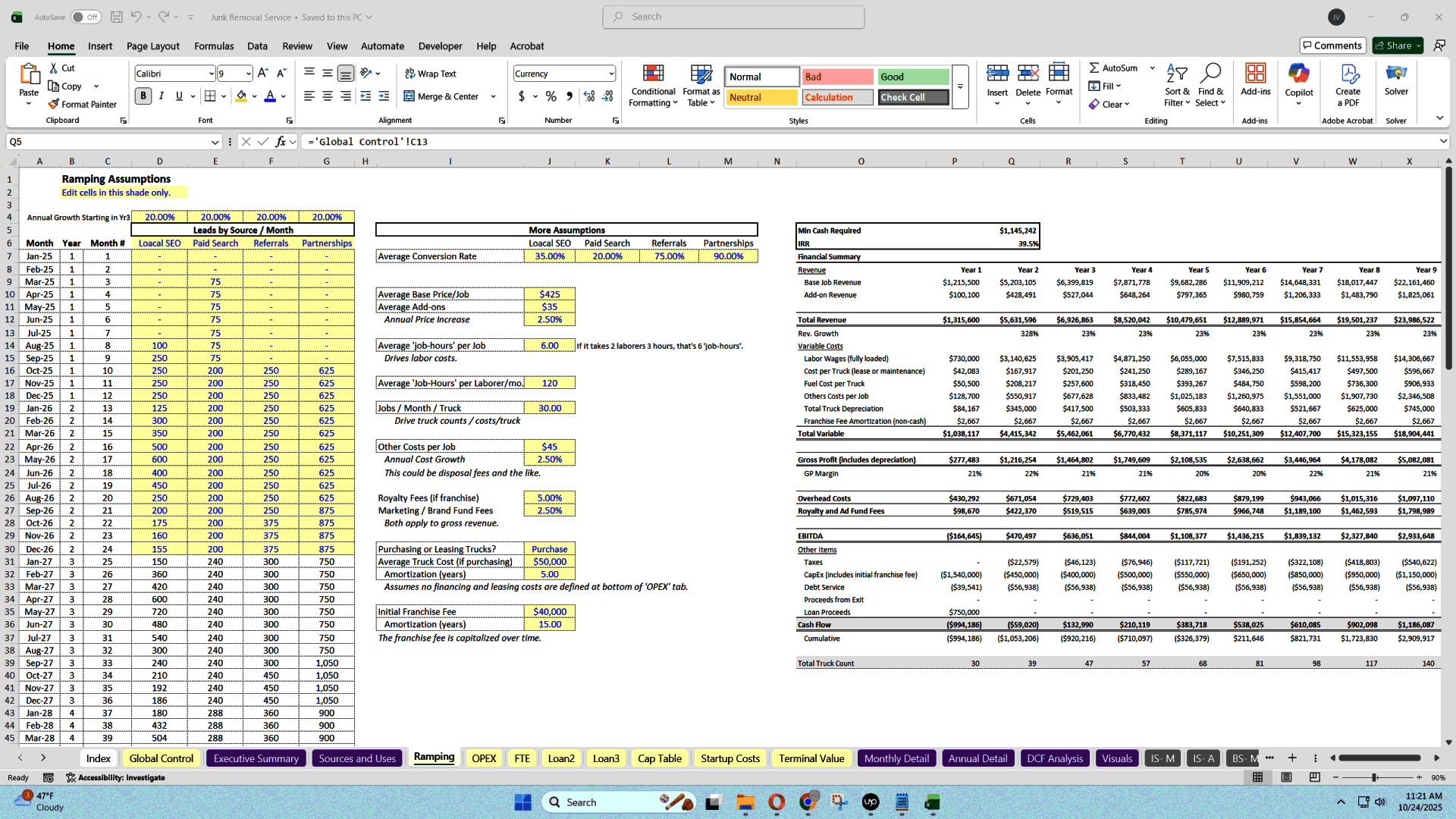Open the OPEX sheet tab
This screenshot has width=1456, height=819.
pos(484,758)
